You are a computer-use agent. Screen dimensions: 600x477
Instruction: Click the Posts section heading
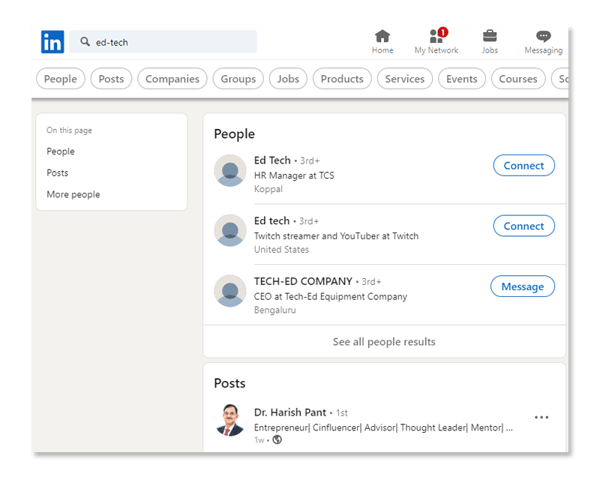230,383
